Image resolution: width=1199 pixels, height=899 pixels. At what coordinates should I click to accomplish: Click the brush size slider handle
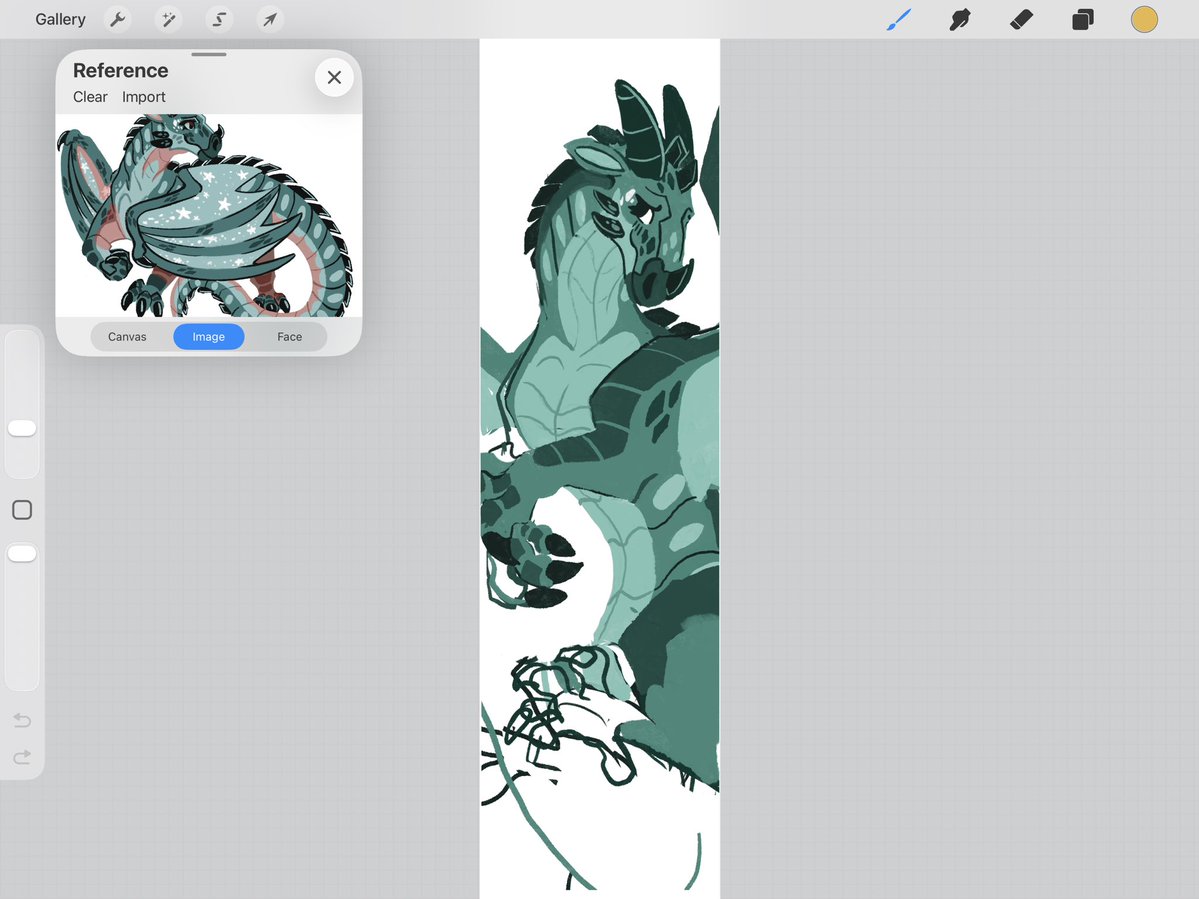[x=22, y=428]
